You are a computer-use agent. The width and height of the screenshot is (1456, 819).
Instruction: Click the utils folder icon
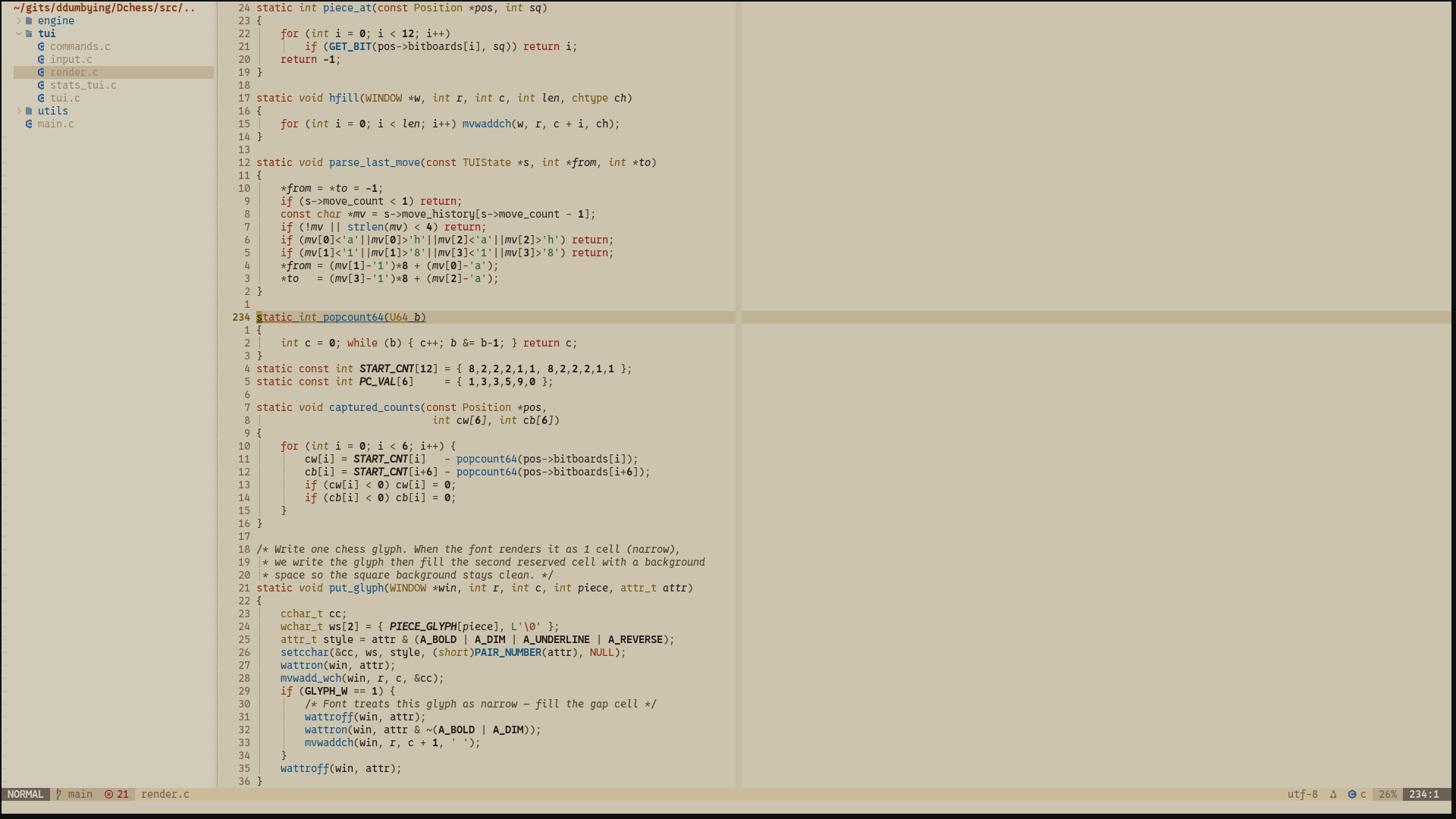[29, 111]
